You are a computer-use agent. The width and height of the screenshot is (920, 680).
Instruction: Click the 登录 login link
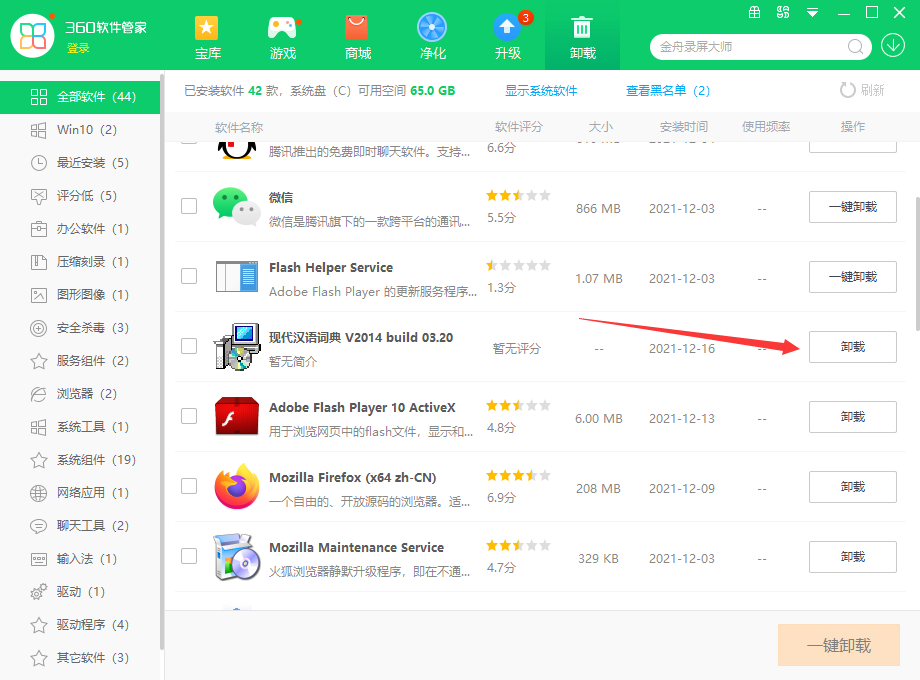(78, 48)
